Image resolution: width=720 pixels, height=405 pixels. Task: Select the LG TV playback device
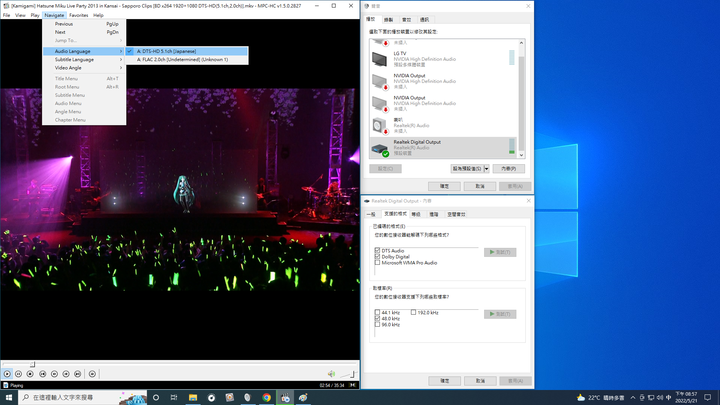coord(444,59)
